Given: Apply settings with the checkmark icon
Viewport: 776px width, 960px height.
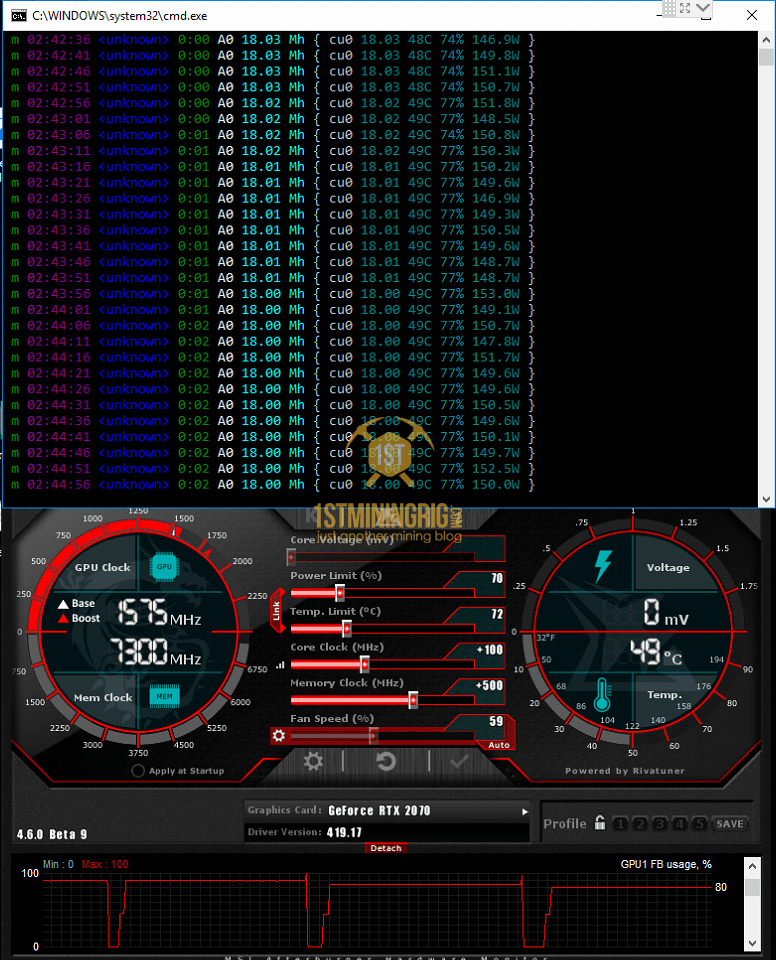Looking at the screenshot, I should (x=459, y=761).
